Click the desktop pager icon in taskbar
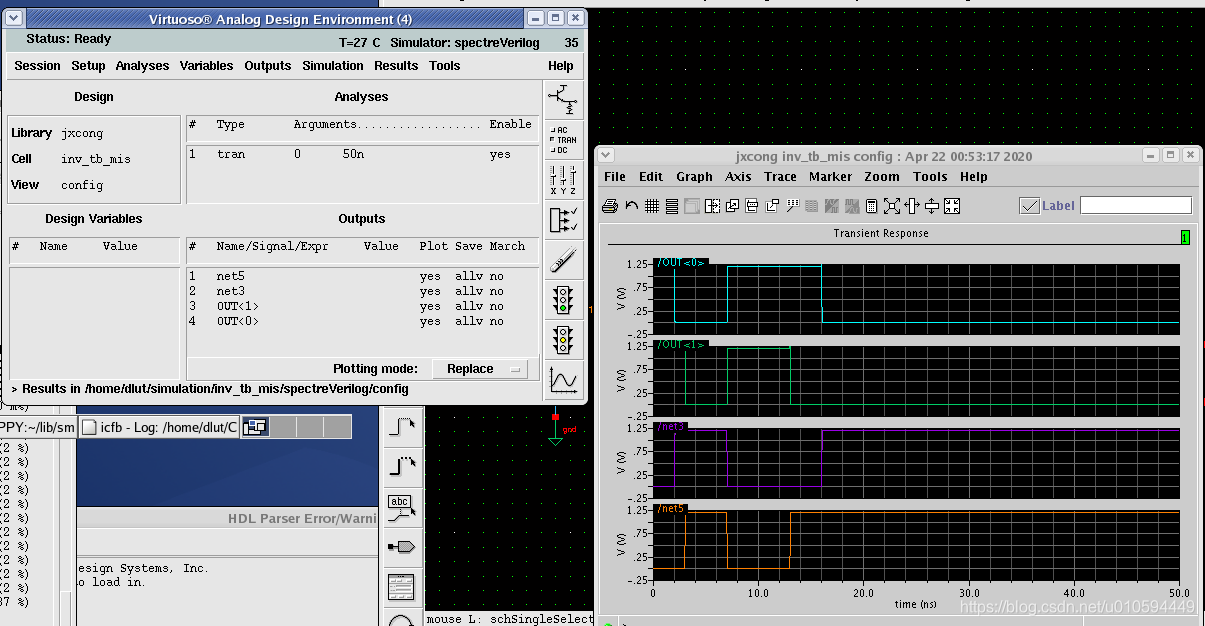The image size is (1205, 626). (x=255, y=427)
